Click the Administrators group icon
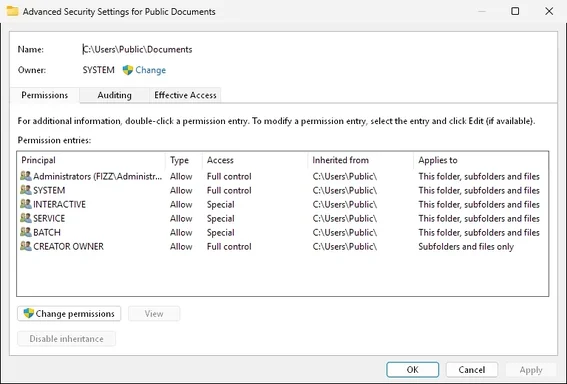Image resolution: width=567 pixels, height=384 pixels. point(26,176)
